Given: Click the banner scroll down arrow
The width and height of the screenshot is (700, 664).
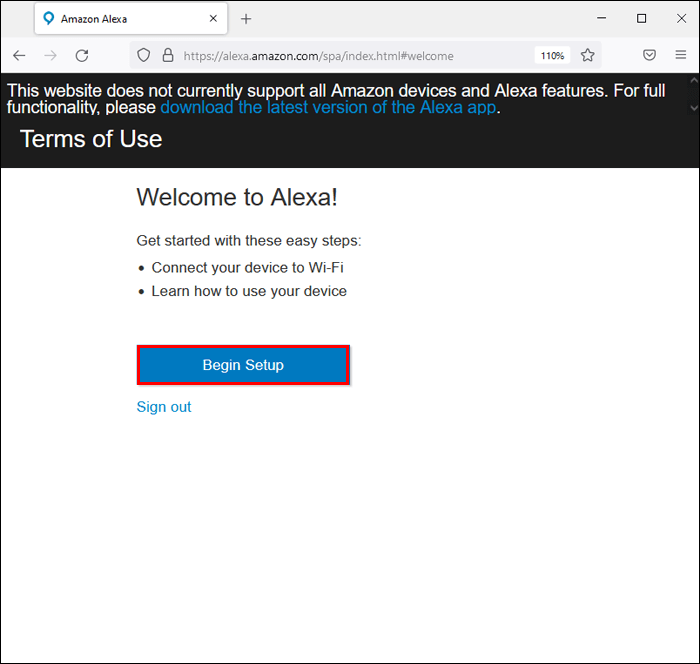Looking at the screenshot, I should [x=694, y=108].
